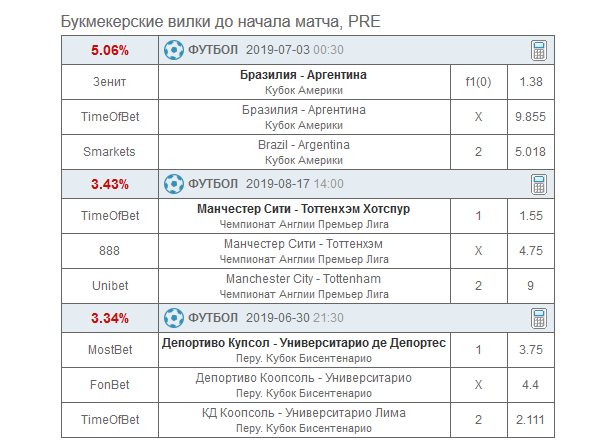Open the bold Бразилия - Аргентина match link

tap(303, 75)
